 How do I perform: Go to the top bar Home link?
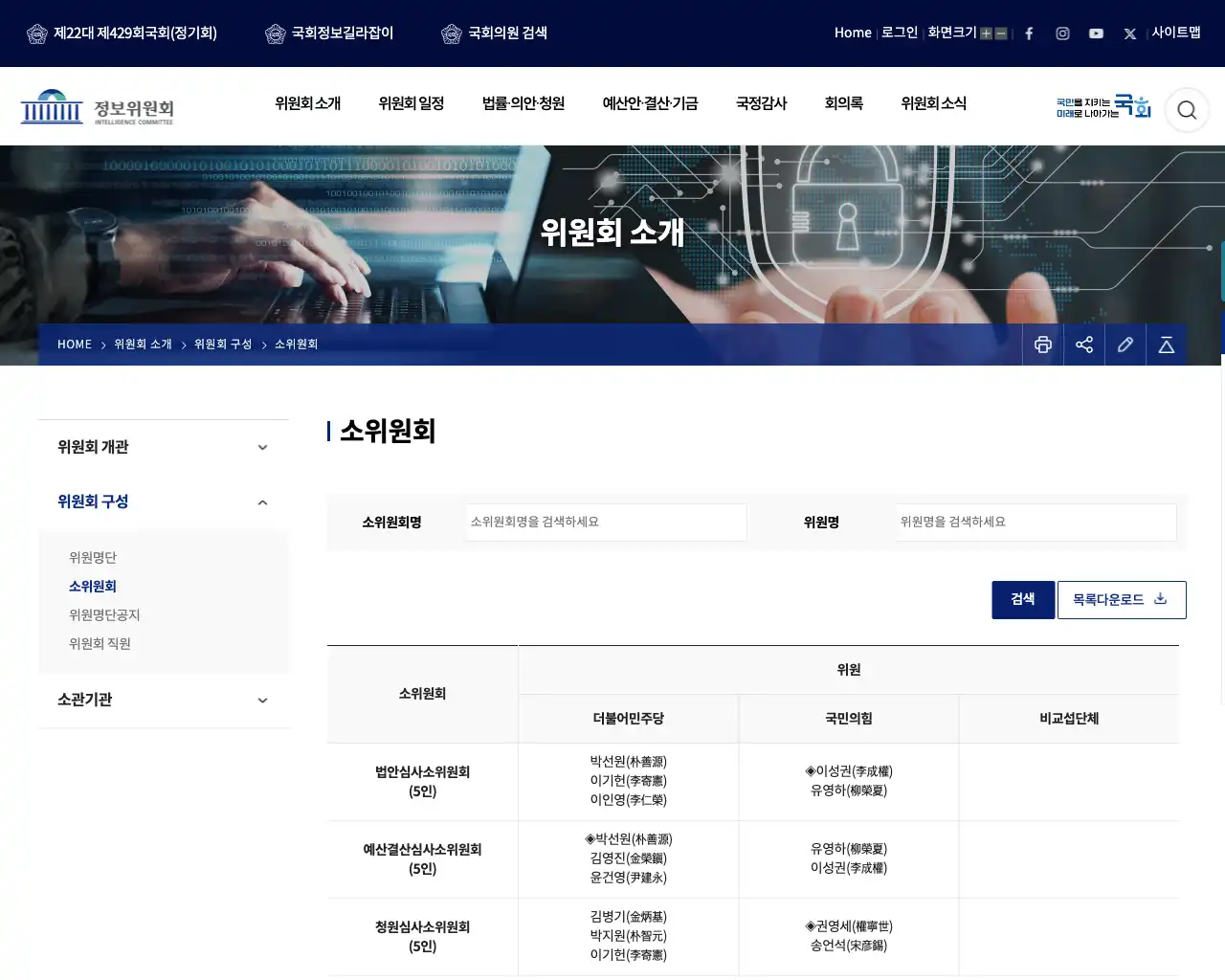(x=853, y=33)
